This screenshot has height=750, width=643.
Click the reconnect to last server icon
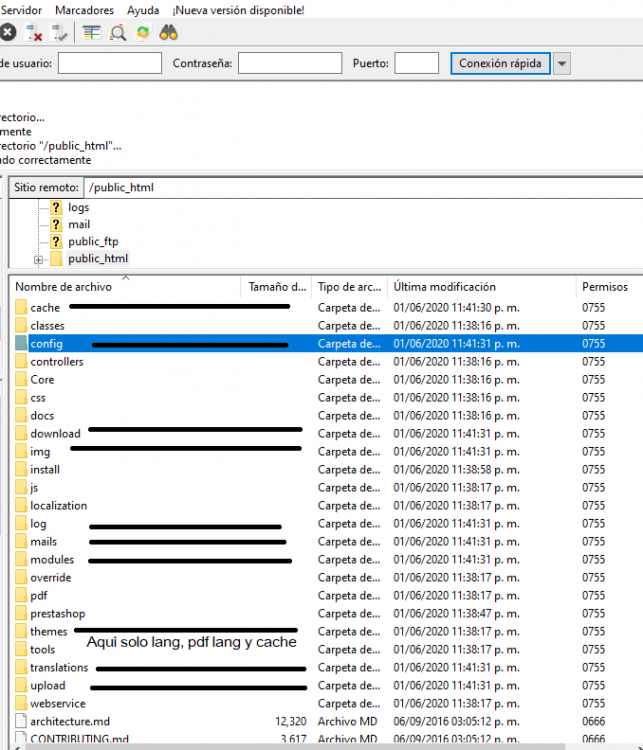(60, 32)
